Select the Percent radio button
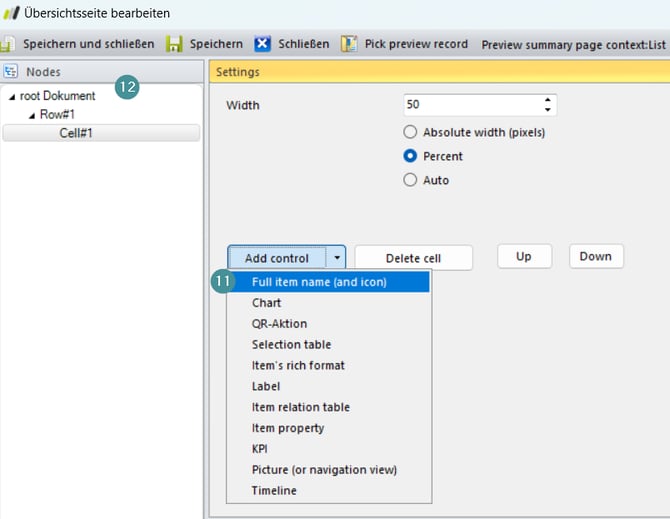 [x=410, y=156]
